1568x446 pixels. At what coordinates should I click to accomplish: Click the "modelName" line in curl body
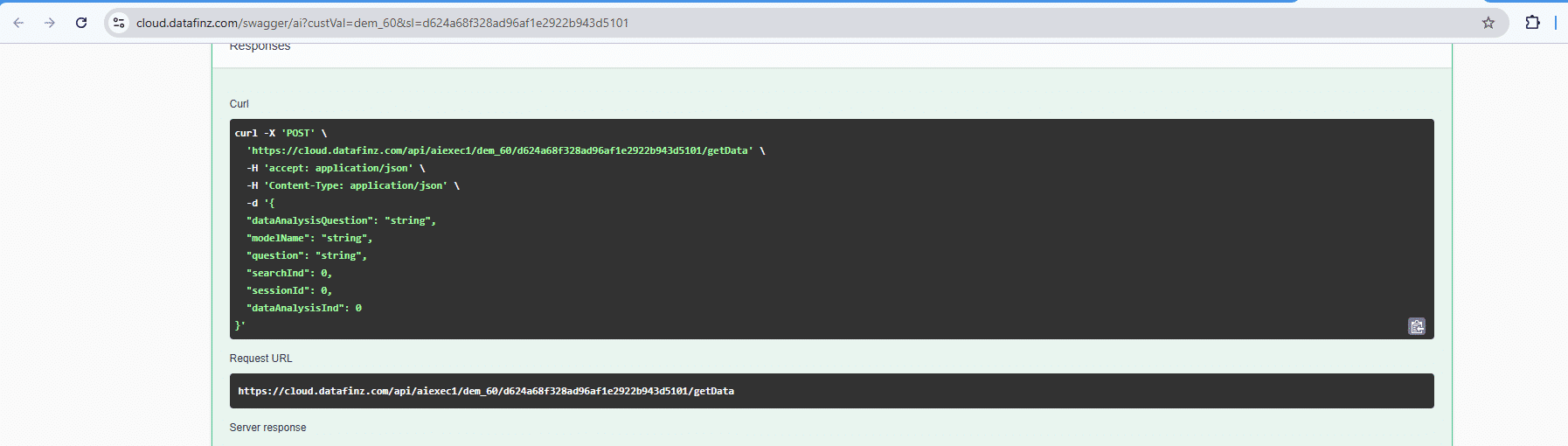point(309,238)
